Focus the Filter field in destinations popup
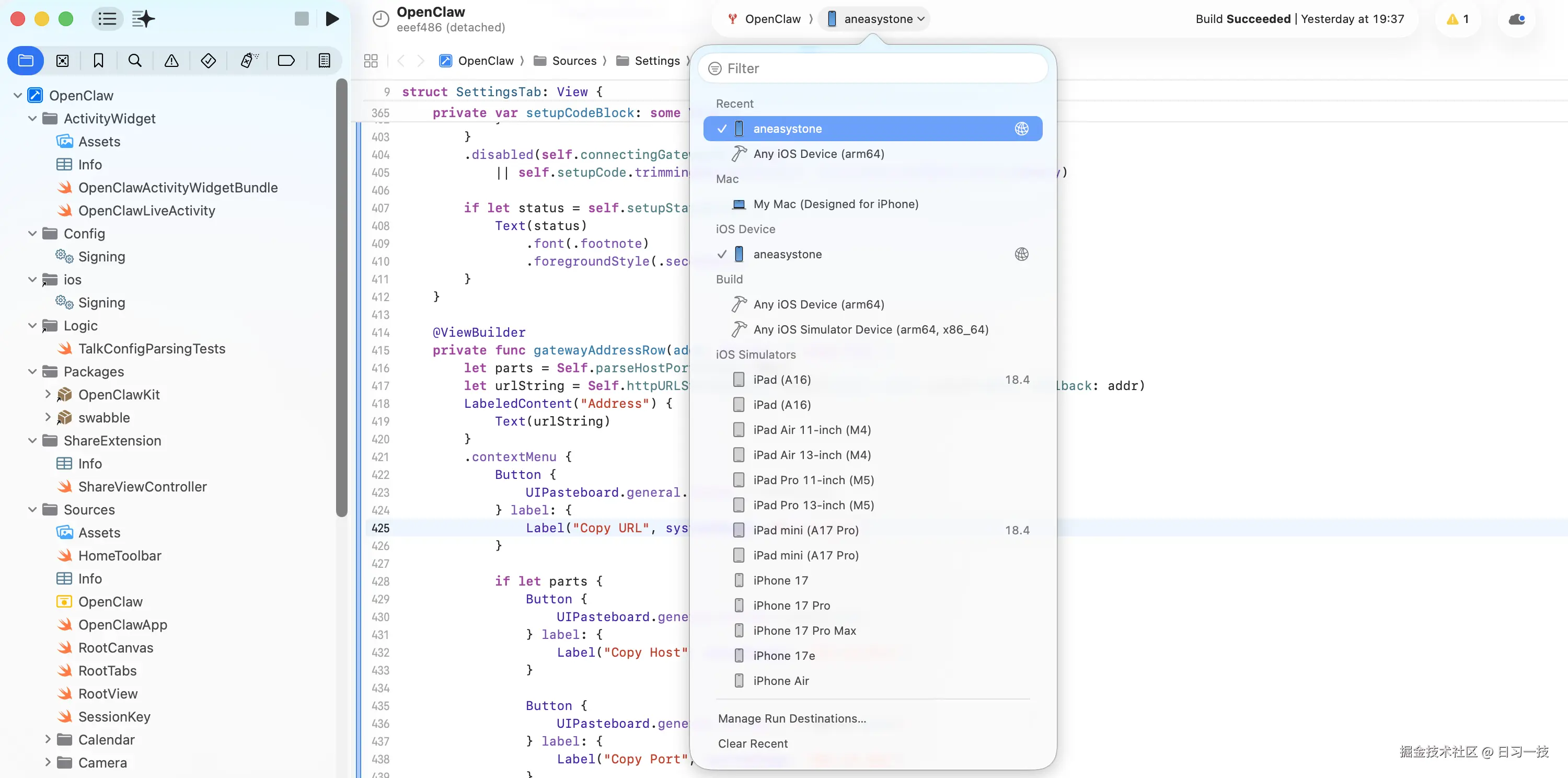1568x778 pixels. [x=873, y=68]
